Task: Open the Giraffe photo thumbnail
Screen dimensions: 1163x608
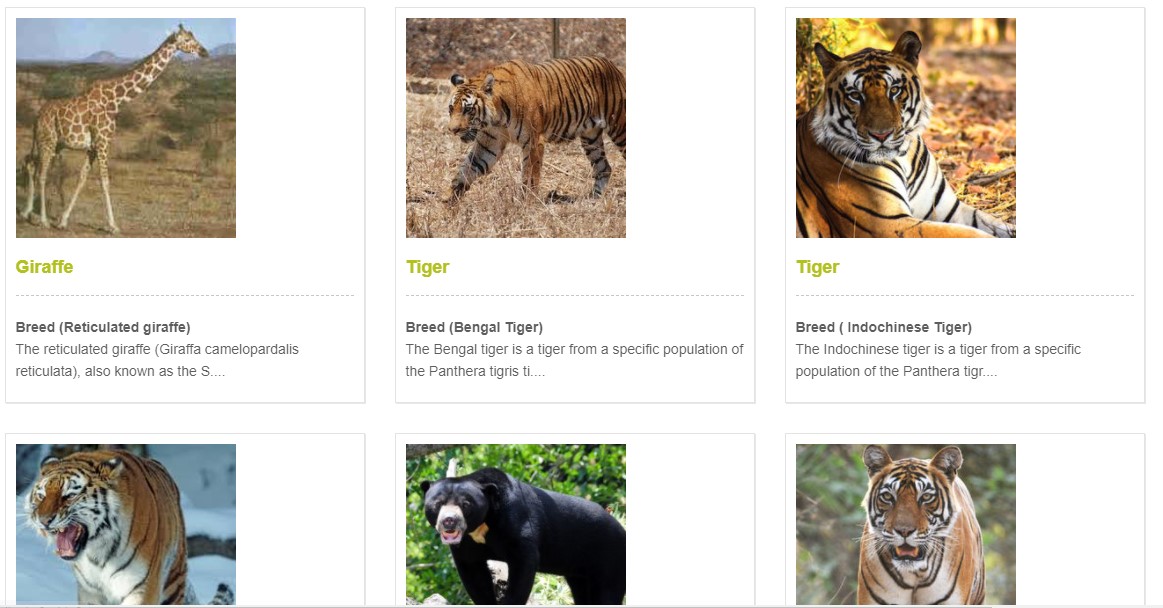Action: coord(126,127)
